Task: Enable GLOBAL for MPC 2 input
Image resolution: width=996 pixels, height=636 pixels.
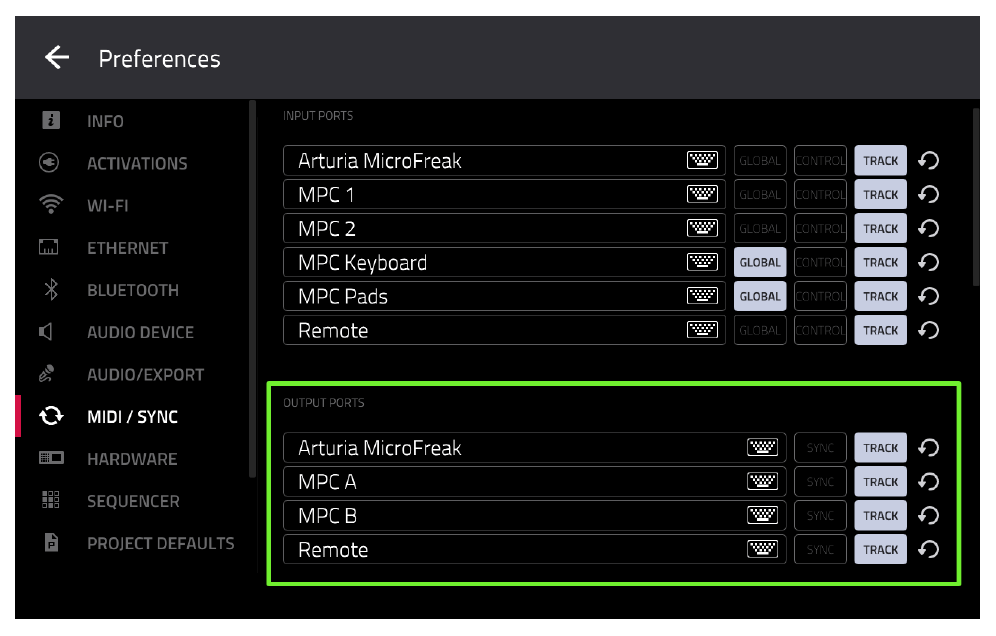Action: click(760, 228)
